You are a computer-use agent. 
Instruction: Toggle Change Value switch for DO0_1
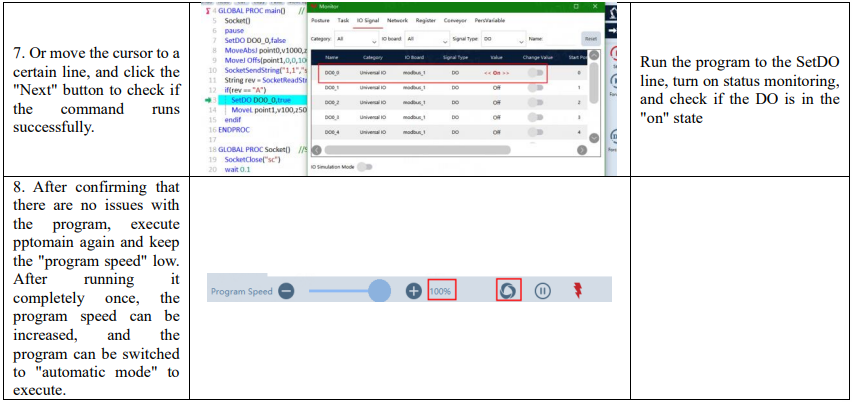click(x=535, y=87)
